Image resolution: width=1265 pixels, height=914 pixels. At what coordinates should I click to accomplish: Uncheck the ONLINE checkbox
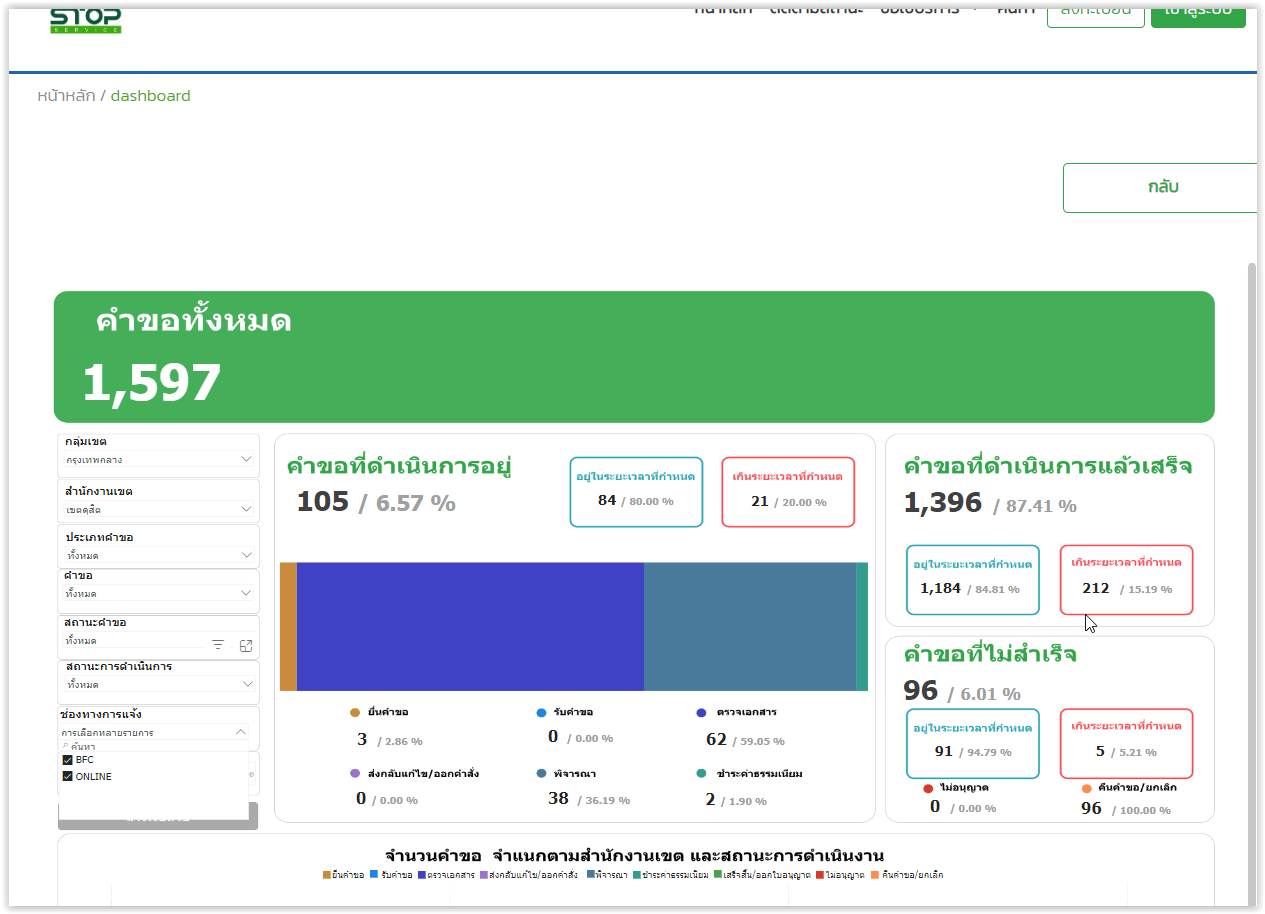pyautogui.click(x=68, y=777)
